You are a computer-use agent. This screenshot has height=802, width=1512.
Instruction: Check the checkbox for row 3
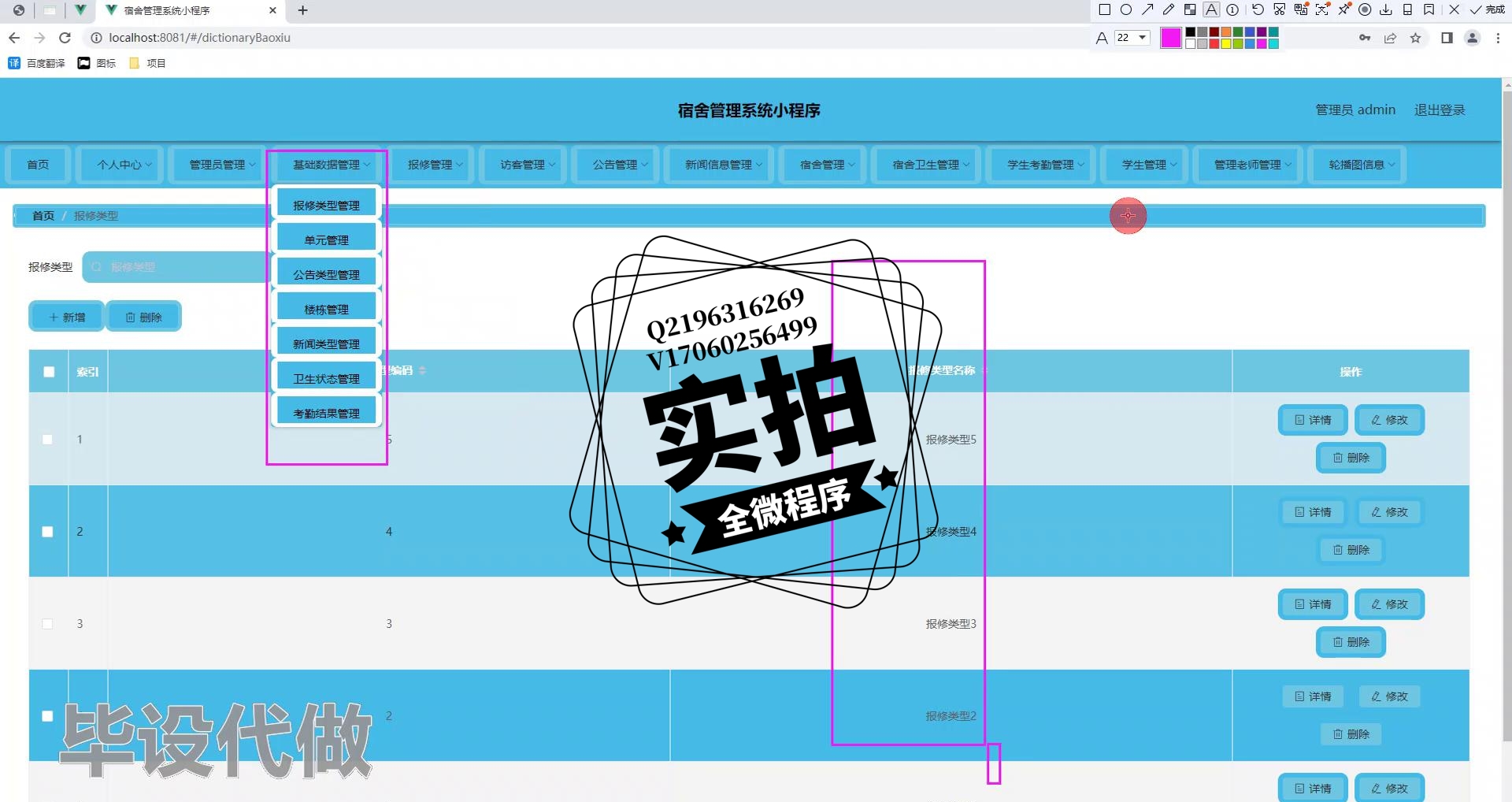(47, 624)
